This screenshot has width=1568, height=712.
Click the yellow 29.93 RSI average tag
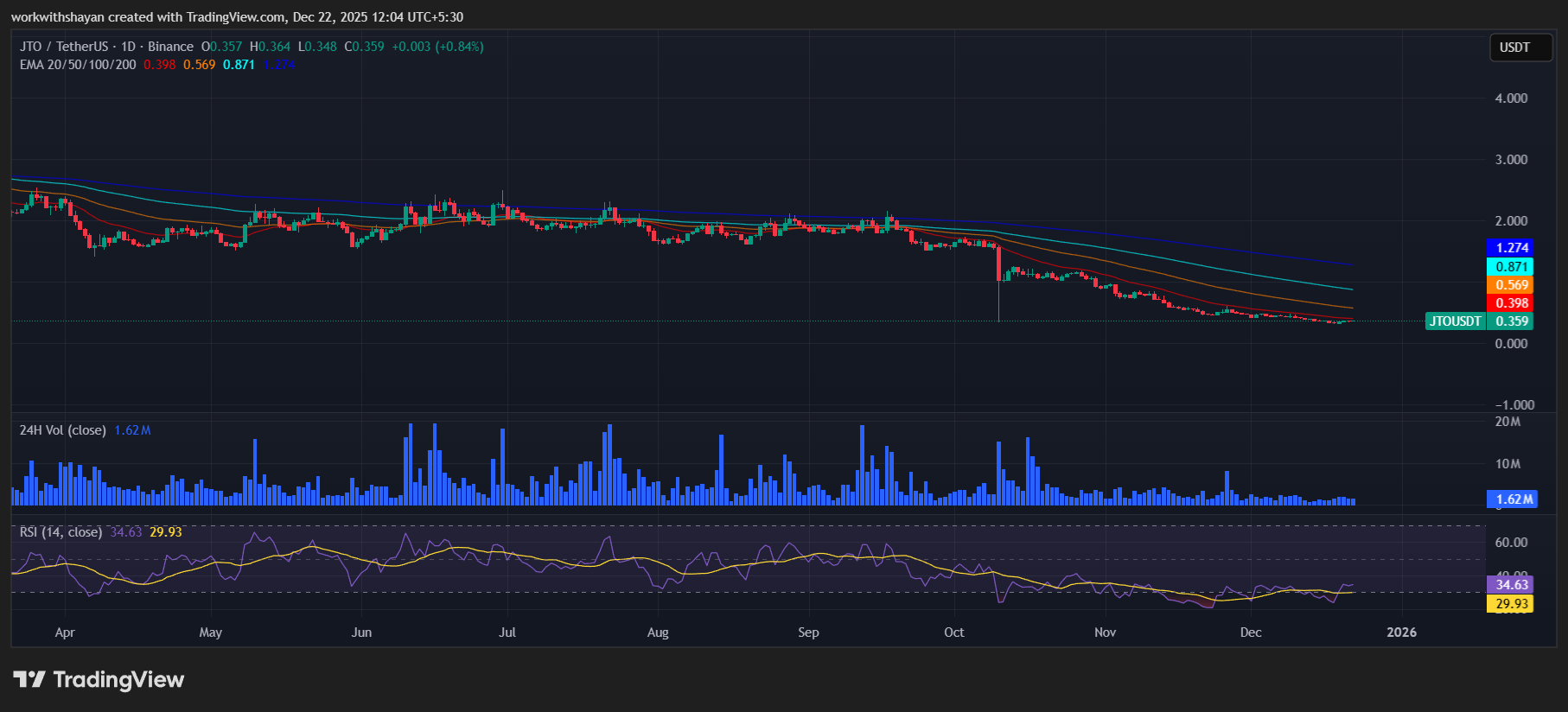click(x=1511, y=604)
